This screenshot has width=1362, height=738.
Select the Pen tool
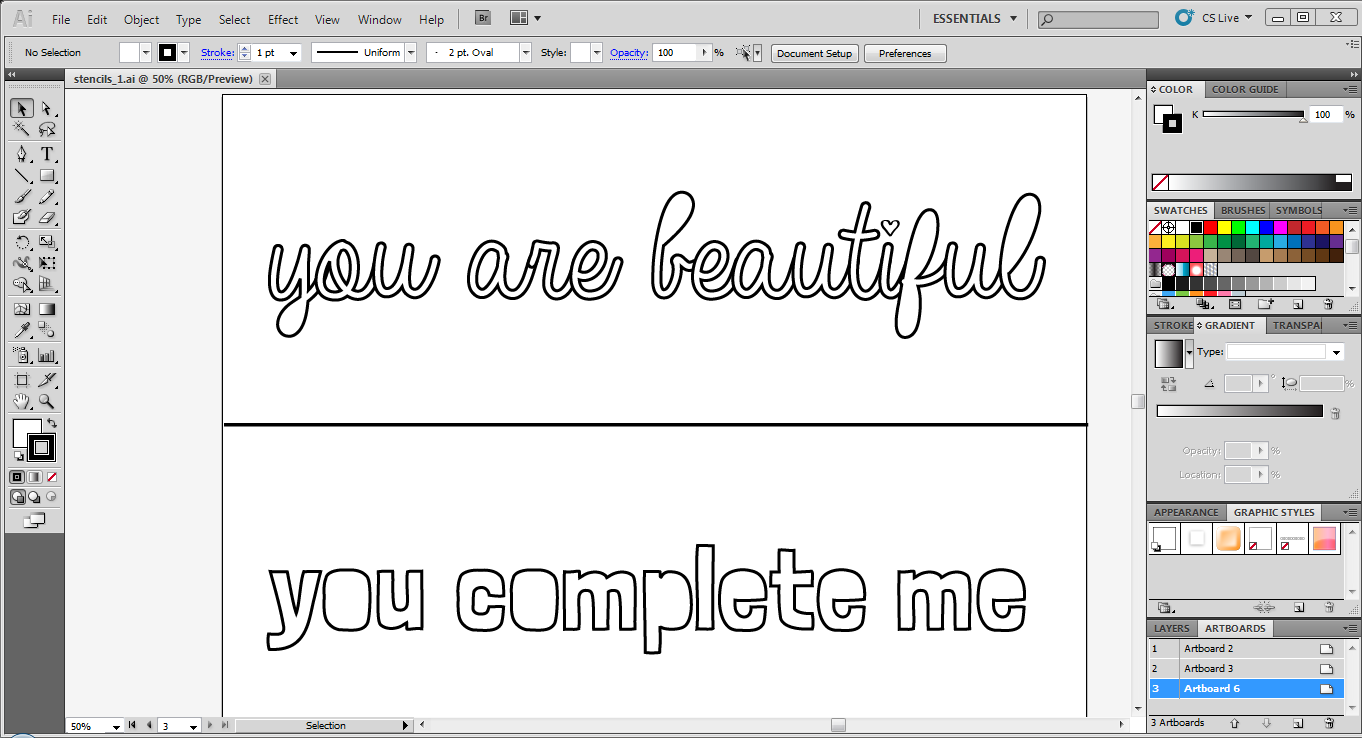pos(22,154)
